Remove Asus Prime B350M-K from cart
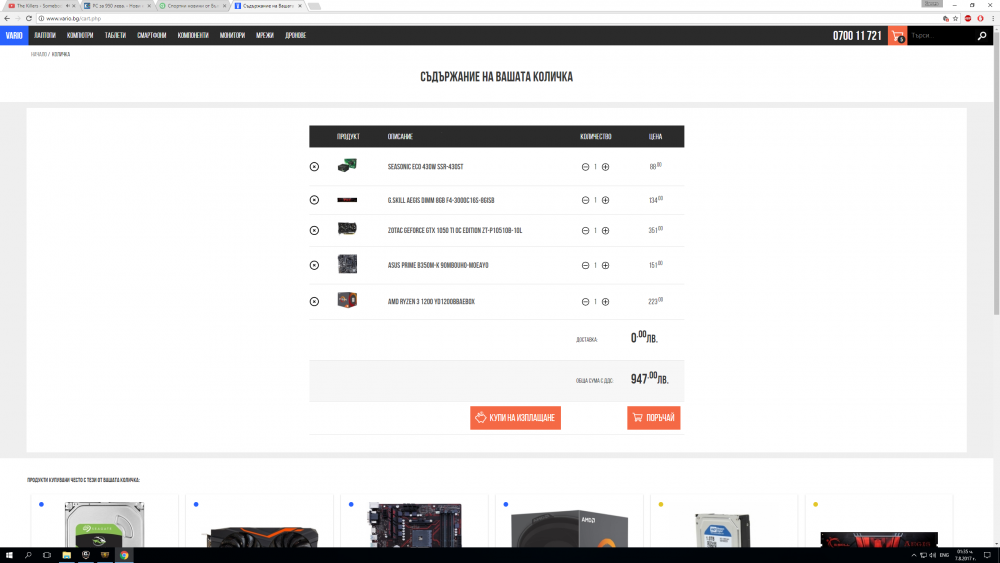This screenshot has height=563, width=1000. pos(314,265)
